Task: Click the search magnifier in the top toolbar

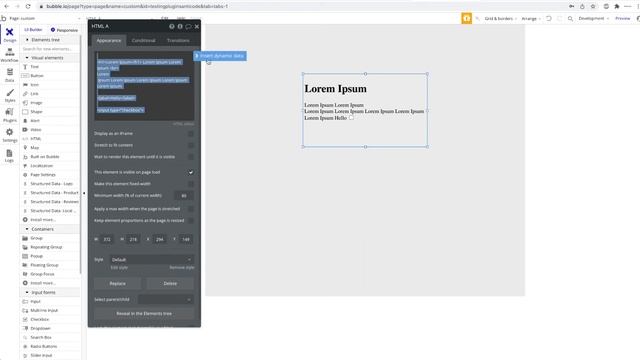Action: click(570, 18)
